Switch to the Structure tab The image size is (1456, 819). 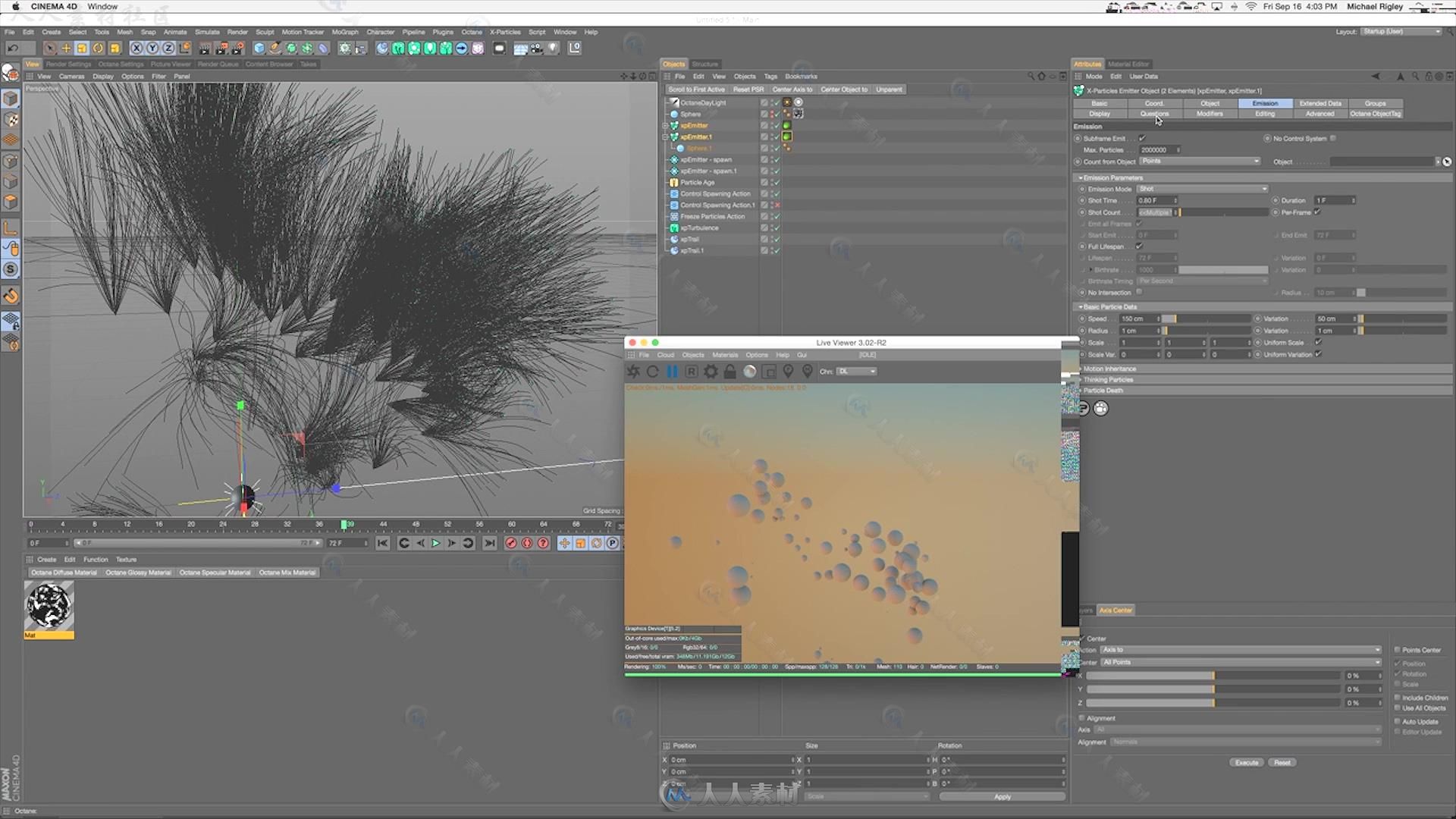coord(704,64)
